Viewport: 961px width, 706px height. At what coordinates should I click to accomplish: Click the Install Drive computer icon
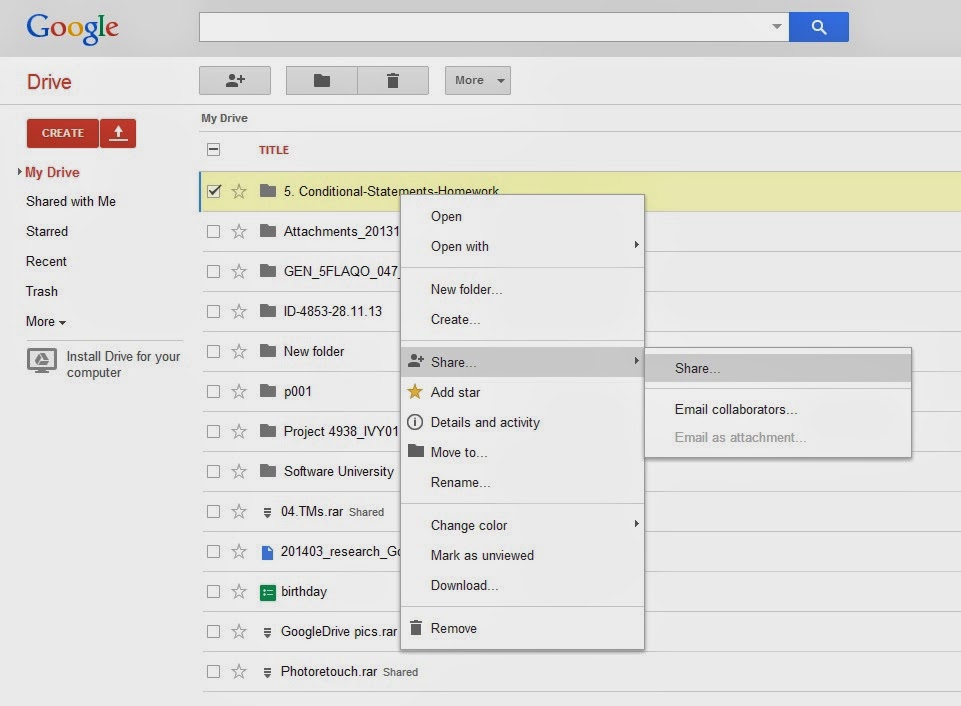(42, 361)
